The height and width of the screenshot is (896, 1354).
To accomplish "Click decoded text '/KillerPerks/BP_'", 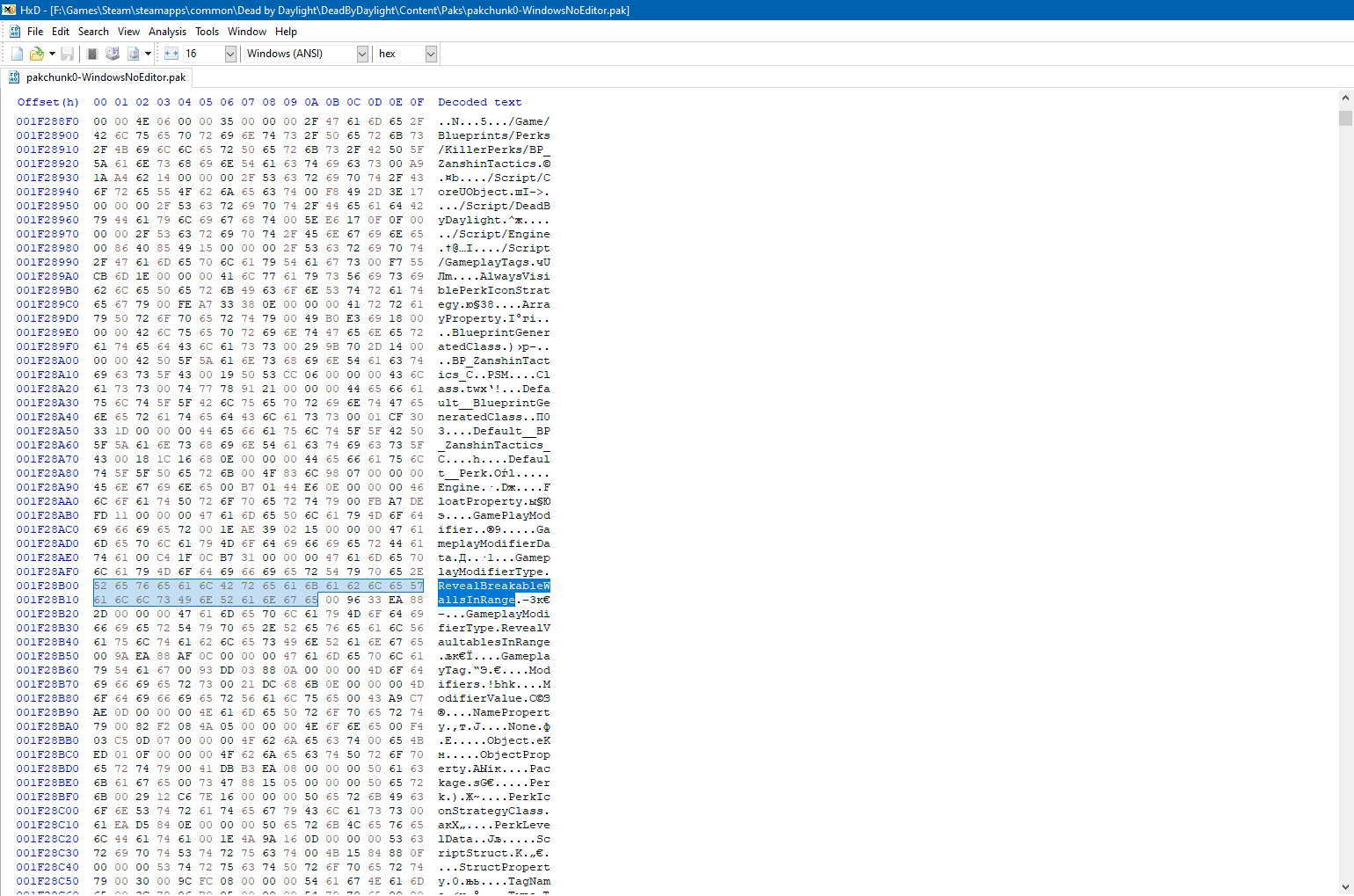I will pyautogui.click(x=494, y=149).
